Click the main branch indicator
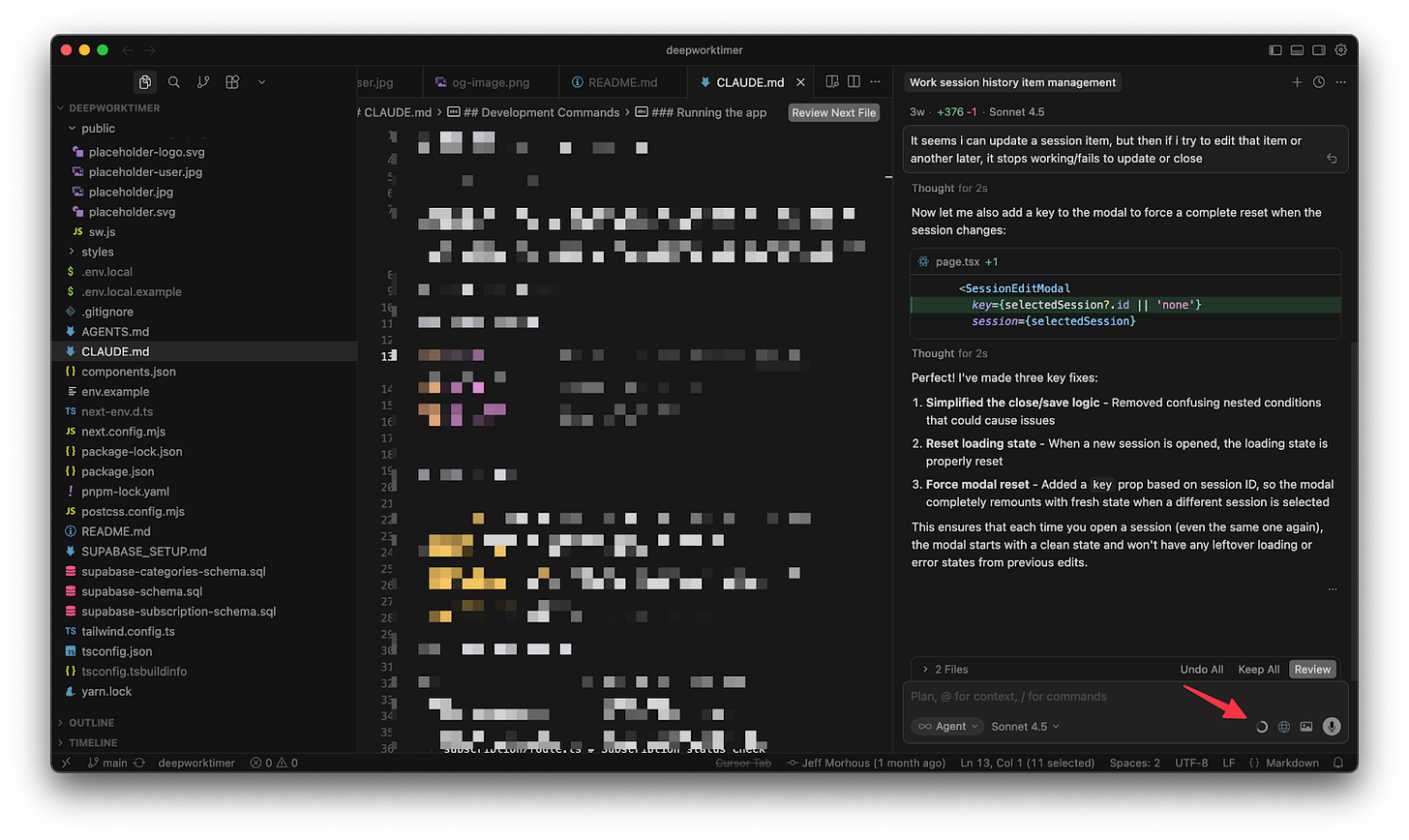The width and height of the screenshot is (1409, 840). (108, 763)
